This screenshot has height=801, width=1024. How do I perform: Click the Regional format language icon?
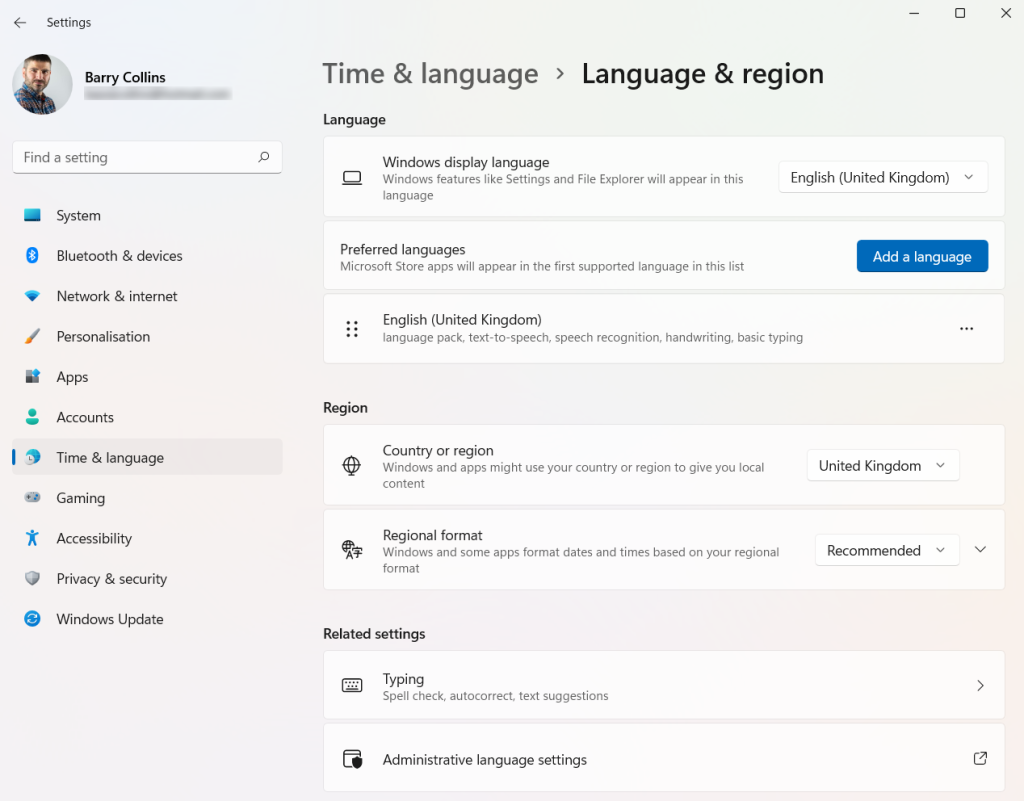[x=352, y=550]
